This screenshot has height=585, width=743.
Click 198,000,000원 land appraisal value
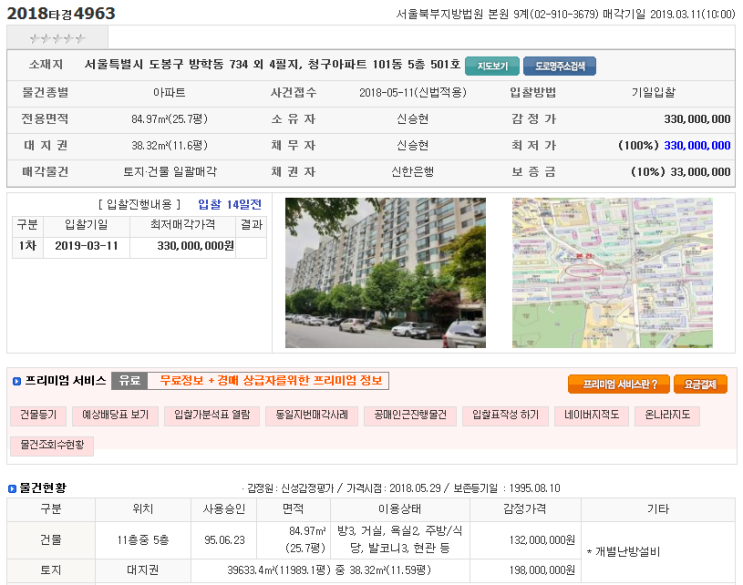click(x=542, y=570)
